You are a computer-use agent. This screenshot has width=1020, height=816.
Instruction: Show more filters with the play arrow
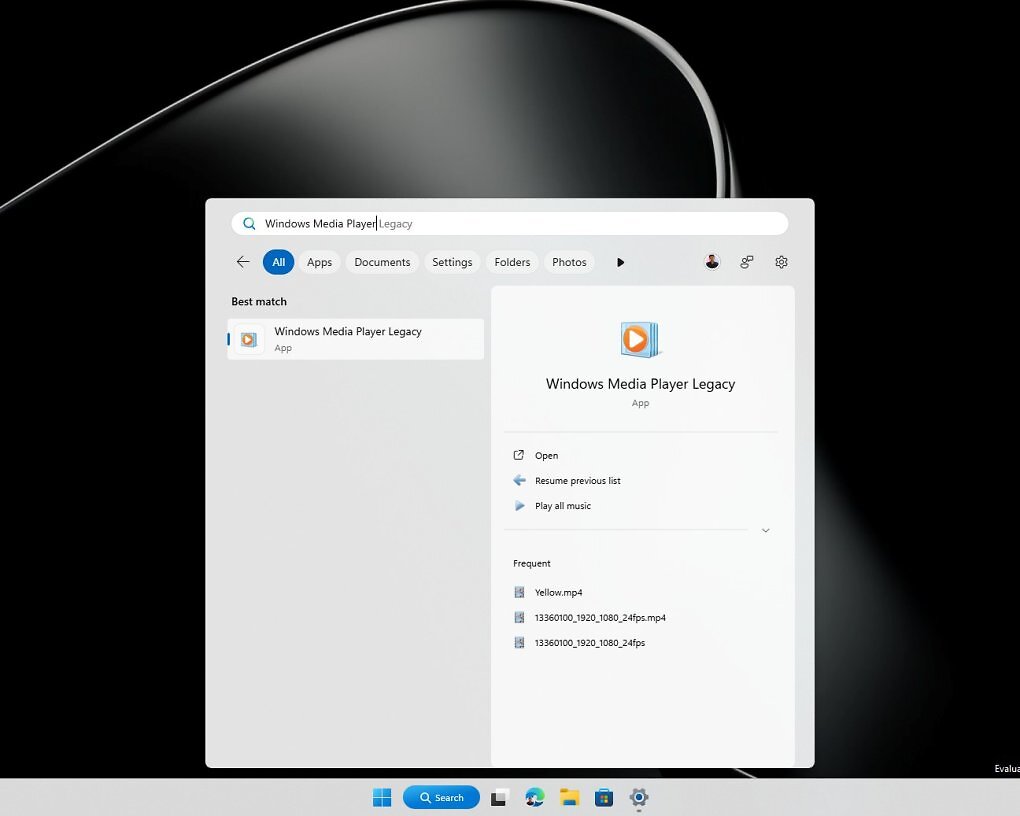click(620, 262)
